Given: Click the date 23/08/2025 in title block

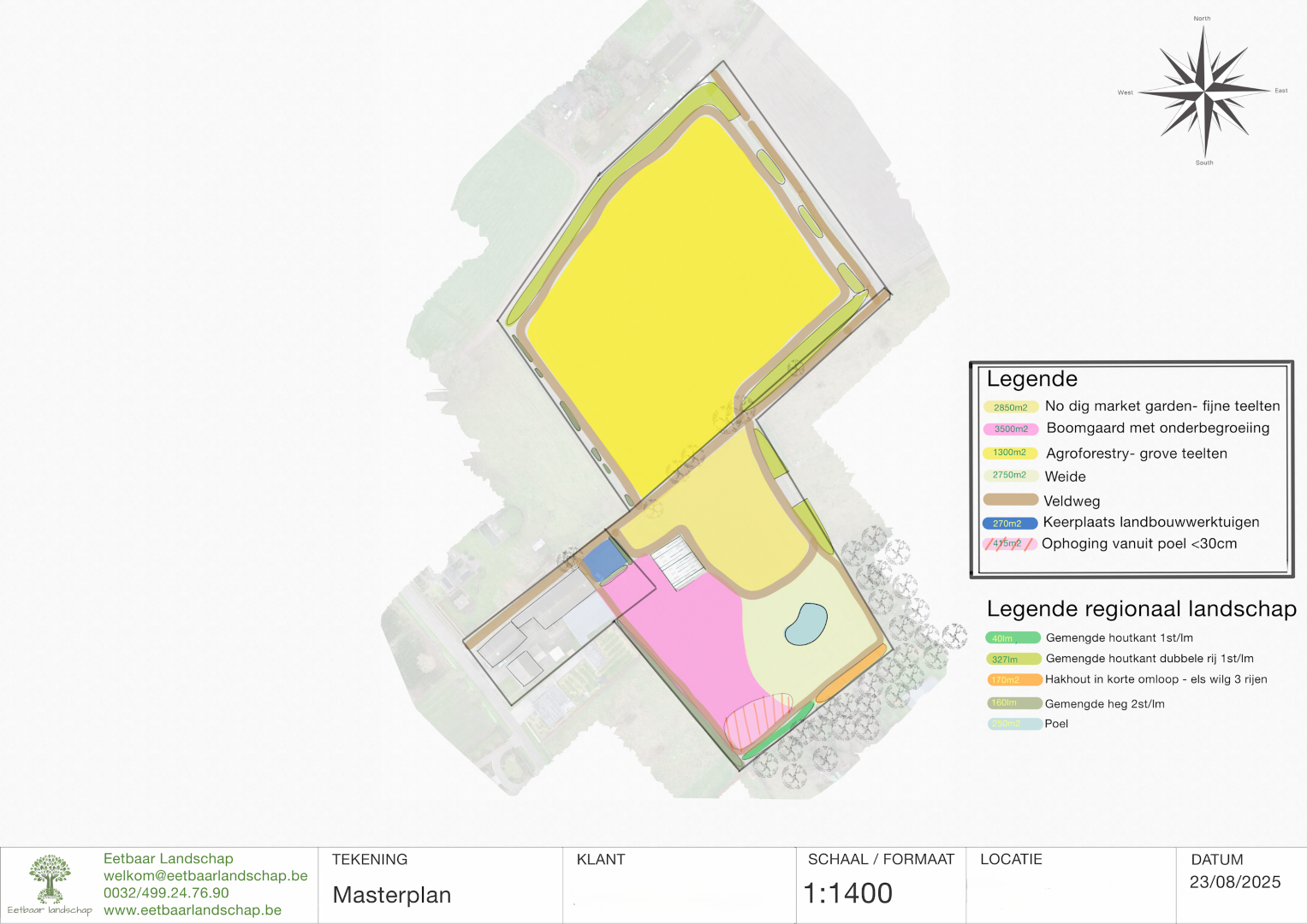Looking at the screenshot, I should tap(1234, 882).
